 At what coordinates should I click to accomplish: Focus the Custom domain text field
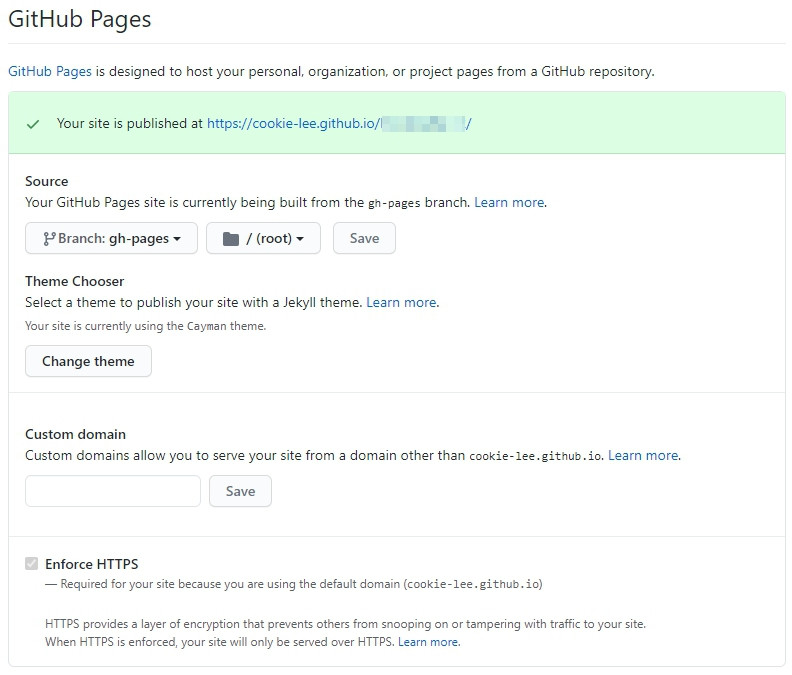point(113,491)
